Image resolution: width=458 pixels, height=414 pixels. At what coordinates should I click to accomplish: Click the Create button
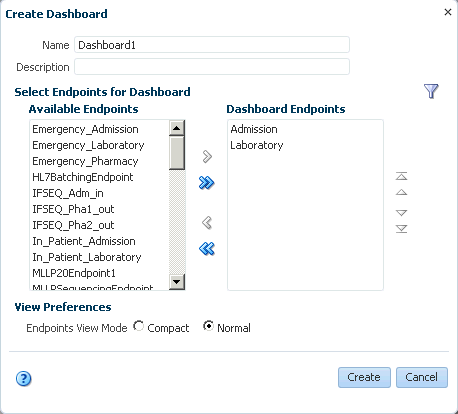364,377
